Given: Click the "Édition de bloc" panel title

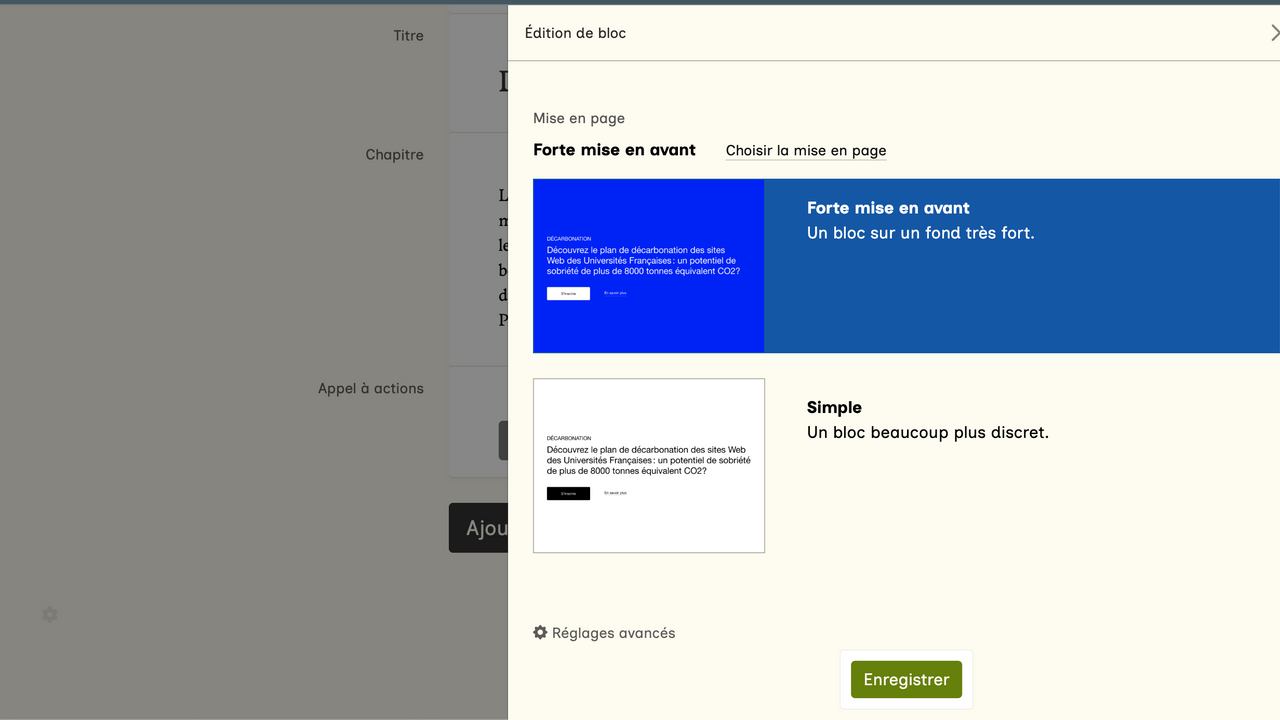Looking at the screenshot, I should point(575,33).
